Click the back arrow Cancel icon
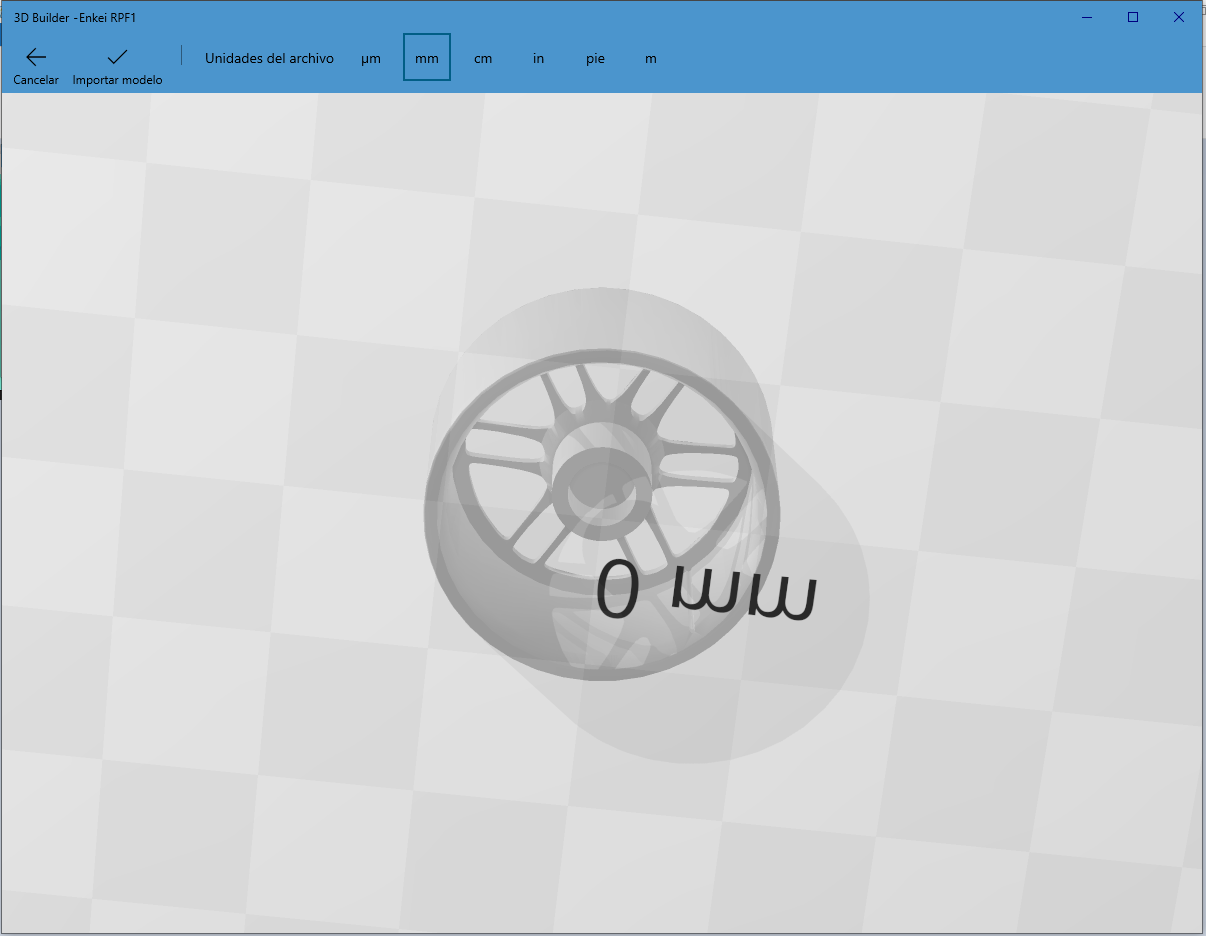Screen dimensions: 1206x936 (36, 57)
